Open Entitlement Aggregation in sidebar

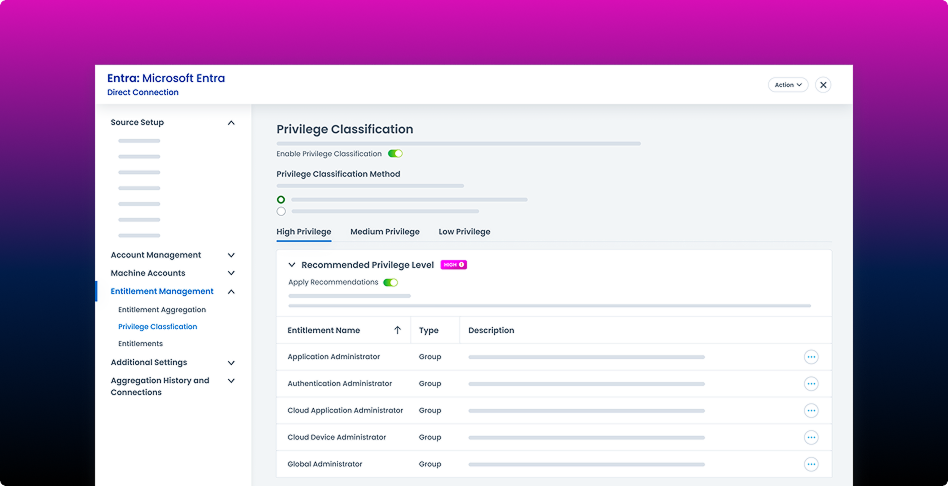(x=162, y=309)
